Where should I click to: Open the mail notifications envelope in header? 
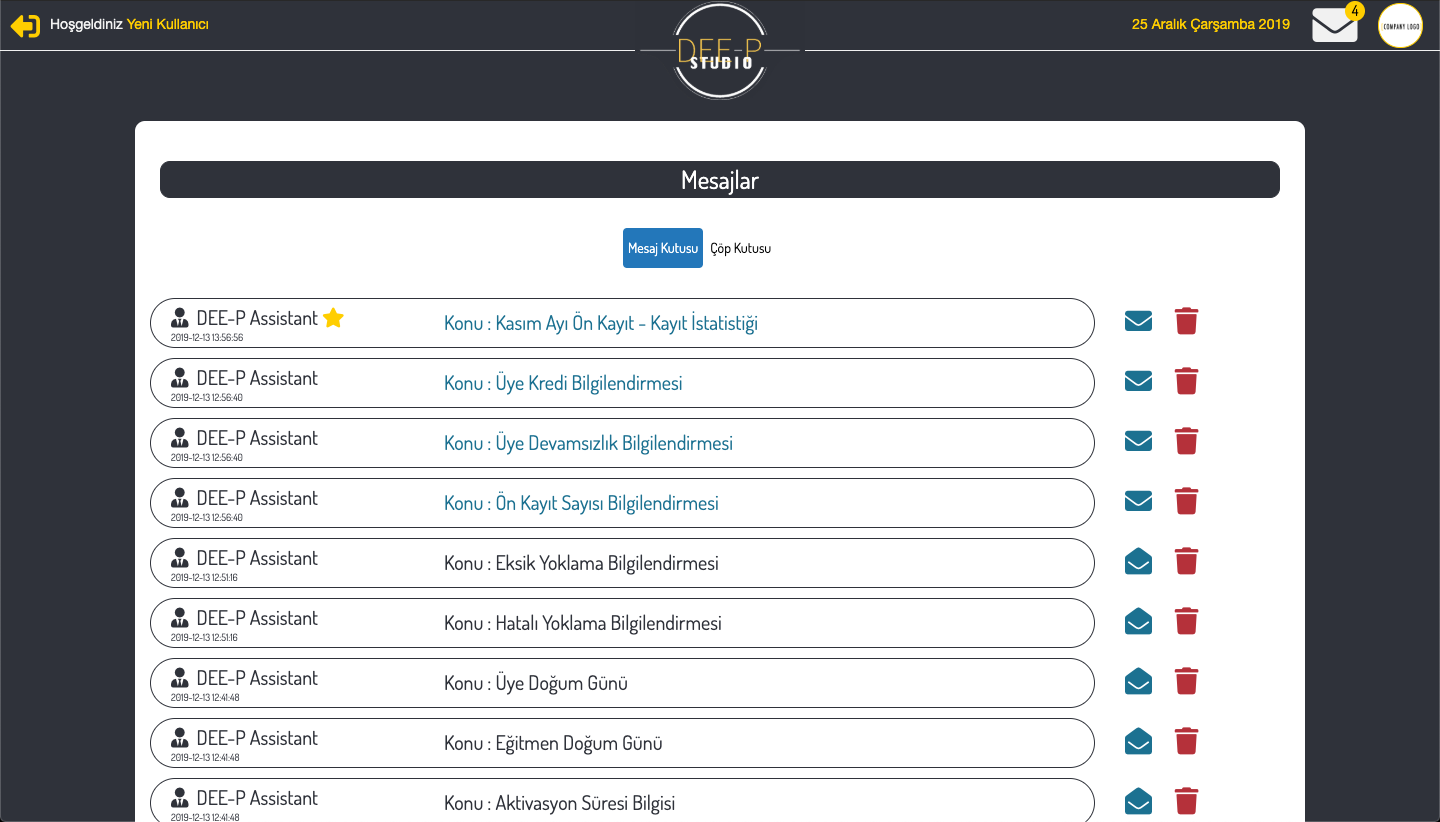point(1335,25)
